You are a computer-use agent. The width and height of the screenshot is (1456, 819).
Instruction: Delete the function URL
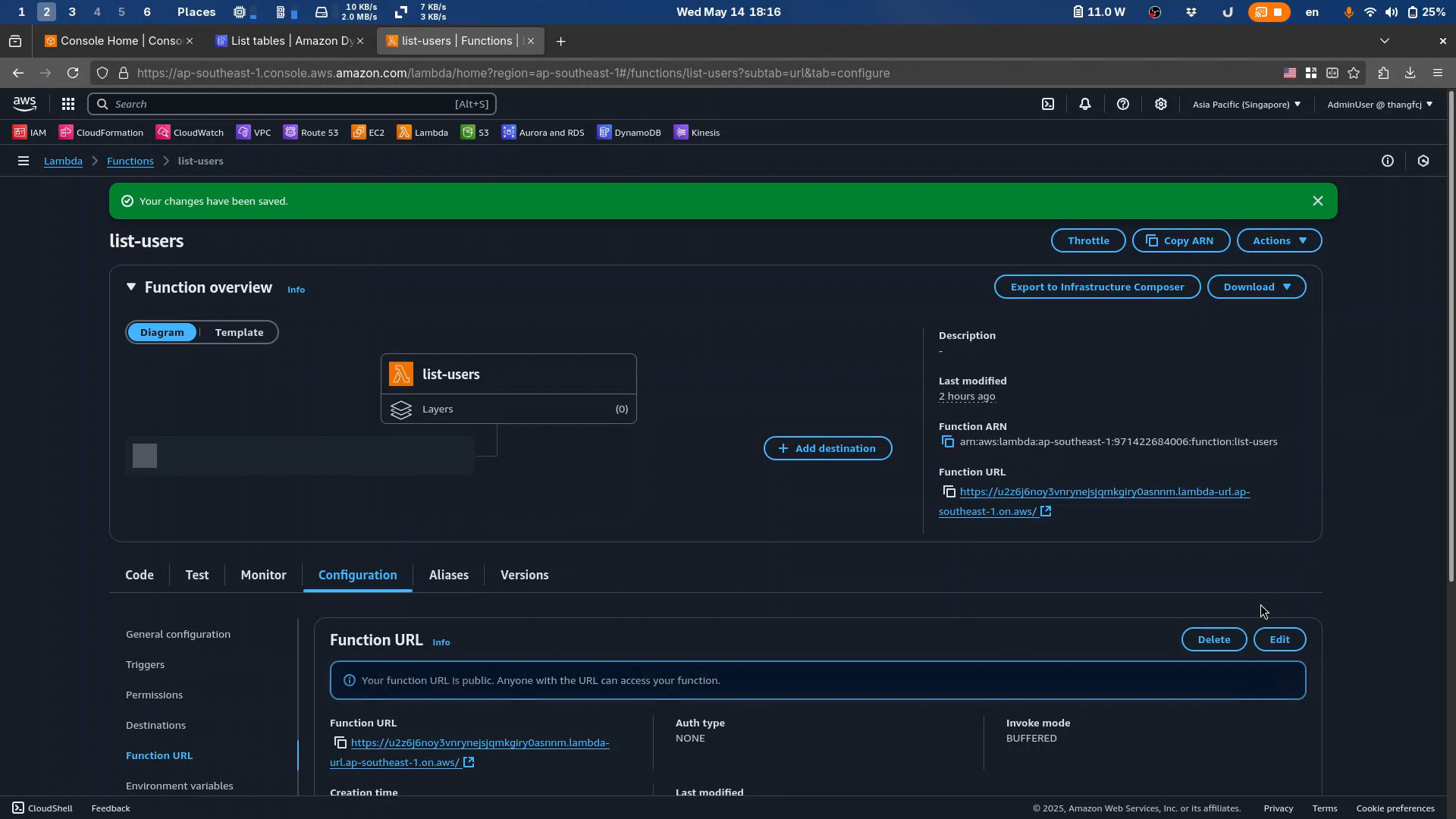(1214, 640)
